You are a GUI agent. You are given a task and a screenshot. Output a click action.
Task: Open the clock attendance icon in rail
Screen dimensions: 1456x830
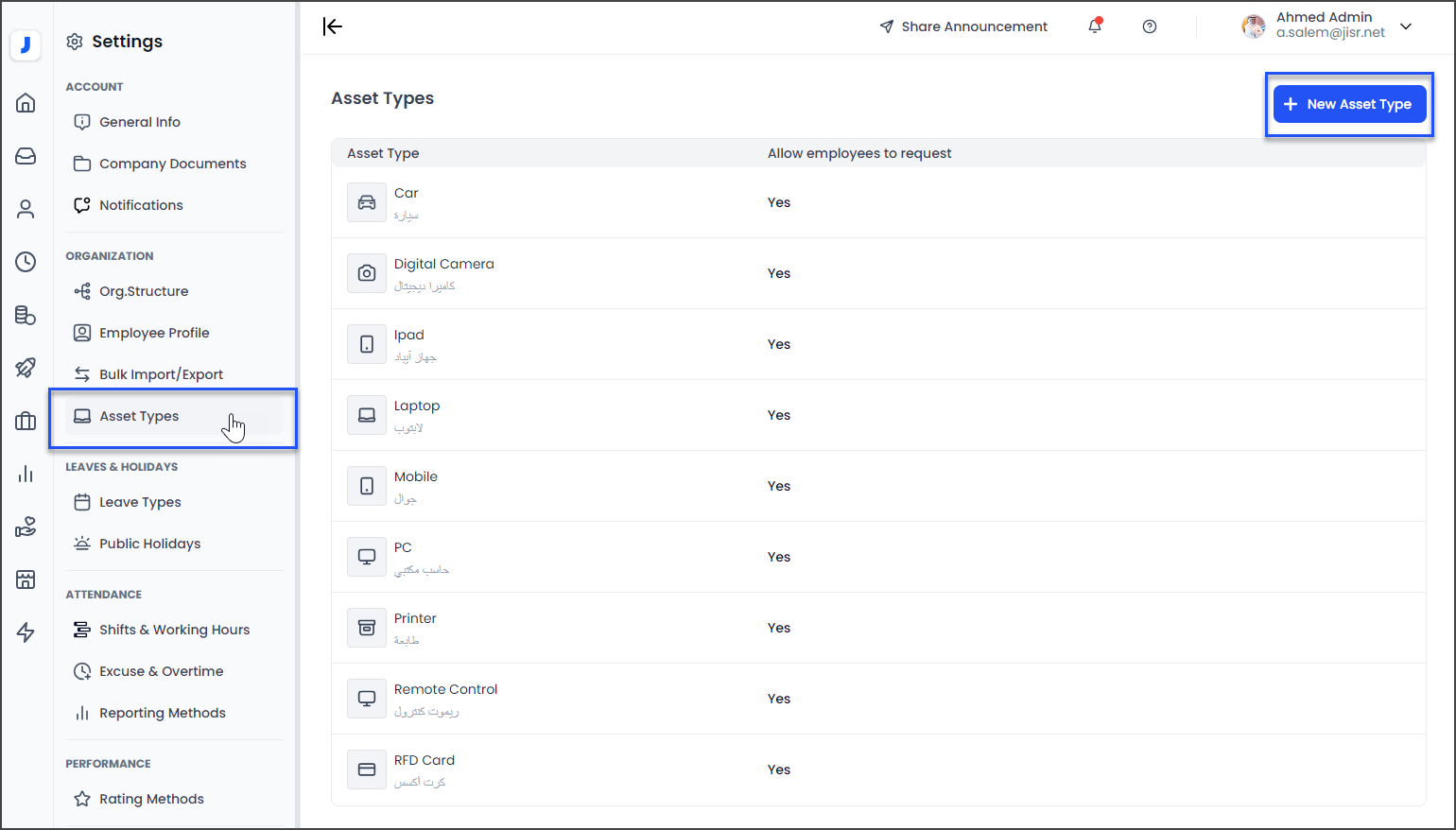point(26,262)
